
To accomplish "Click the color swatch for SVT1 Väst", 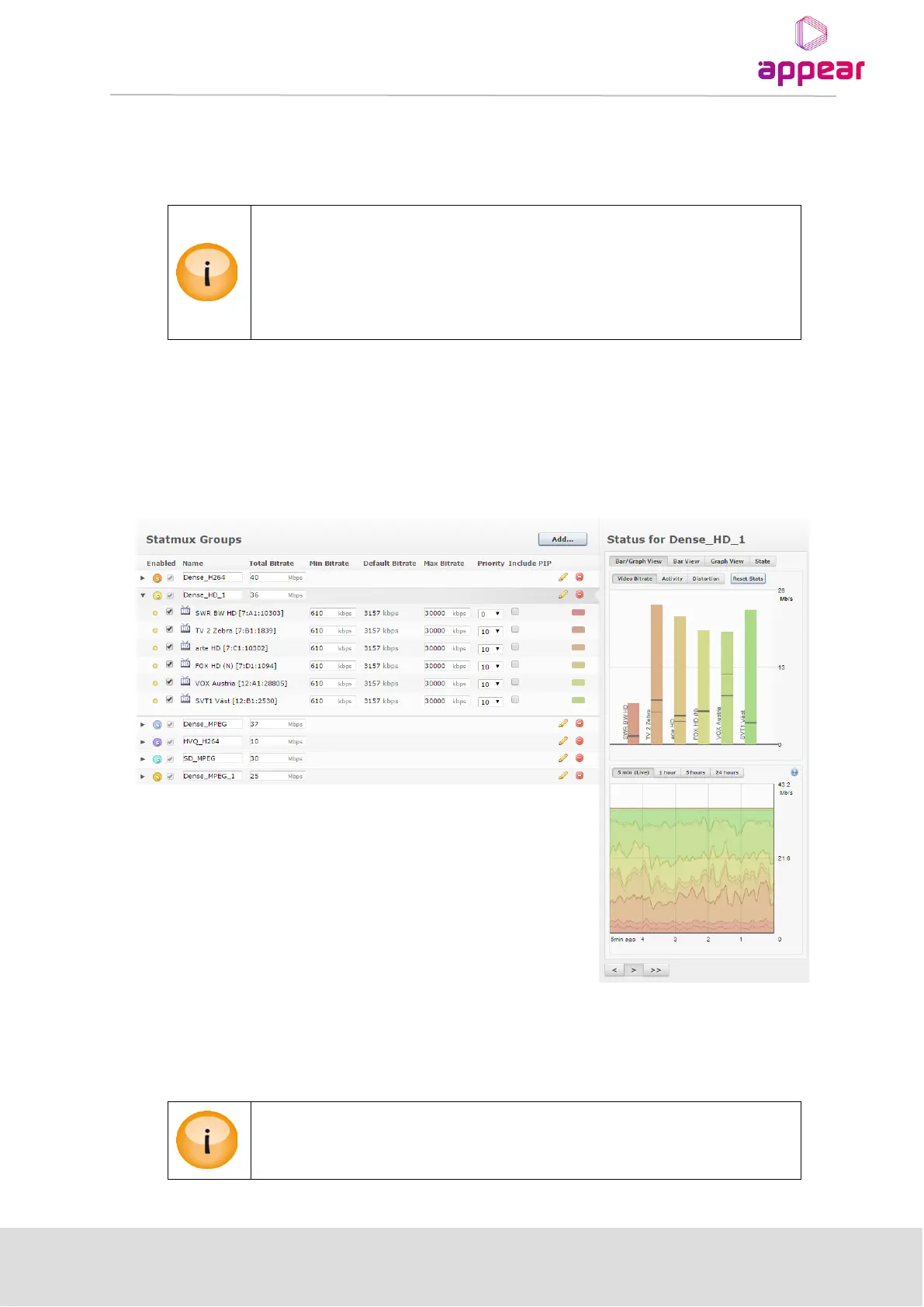I will (578, 700).
